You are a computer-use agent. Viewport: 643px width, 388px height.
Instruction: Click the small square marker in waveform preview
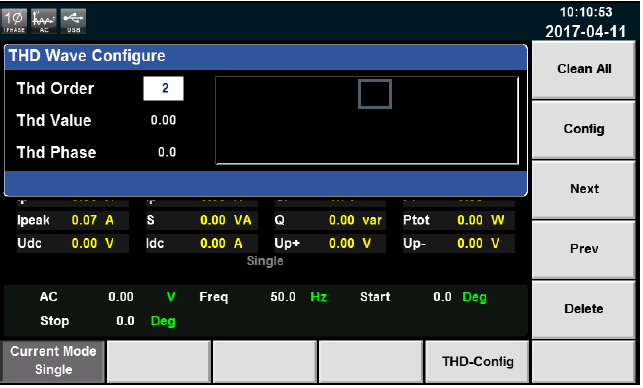[375, 94]
